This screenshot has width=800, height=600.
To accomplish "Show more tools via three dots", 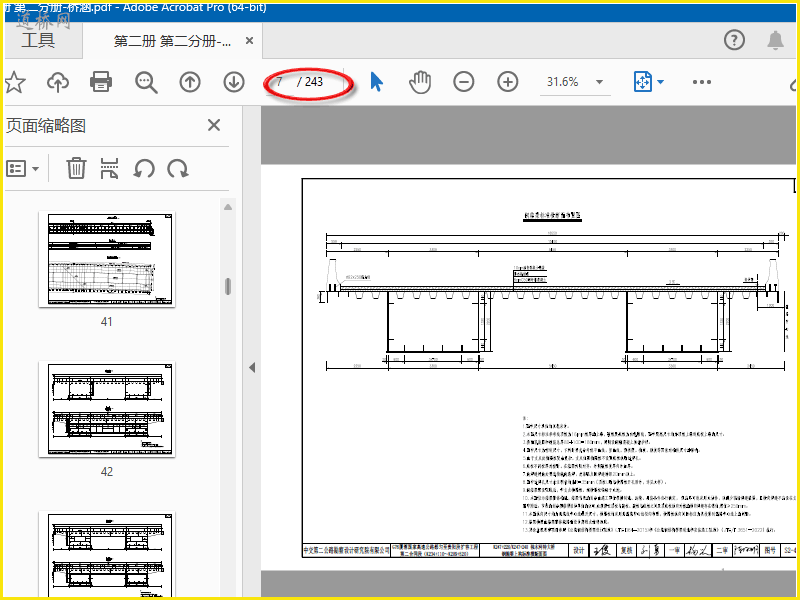I will pyautogui.click(x=702, y=82).
